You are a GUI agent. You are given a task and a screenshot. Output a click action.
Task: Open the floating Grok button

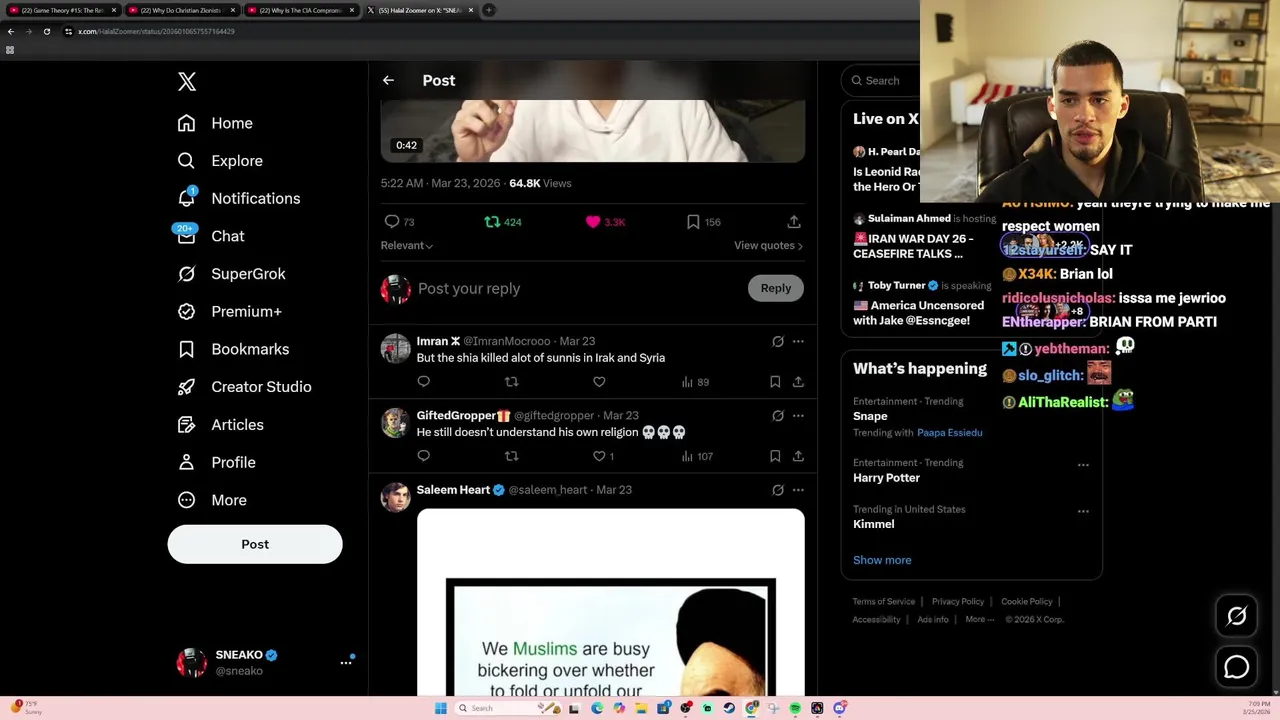(1237, 617)
